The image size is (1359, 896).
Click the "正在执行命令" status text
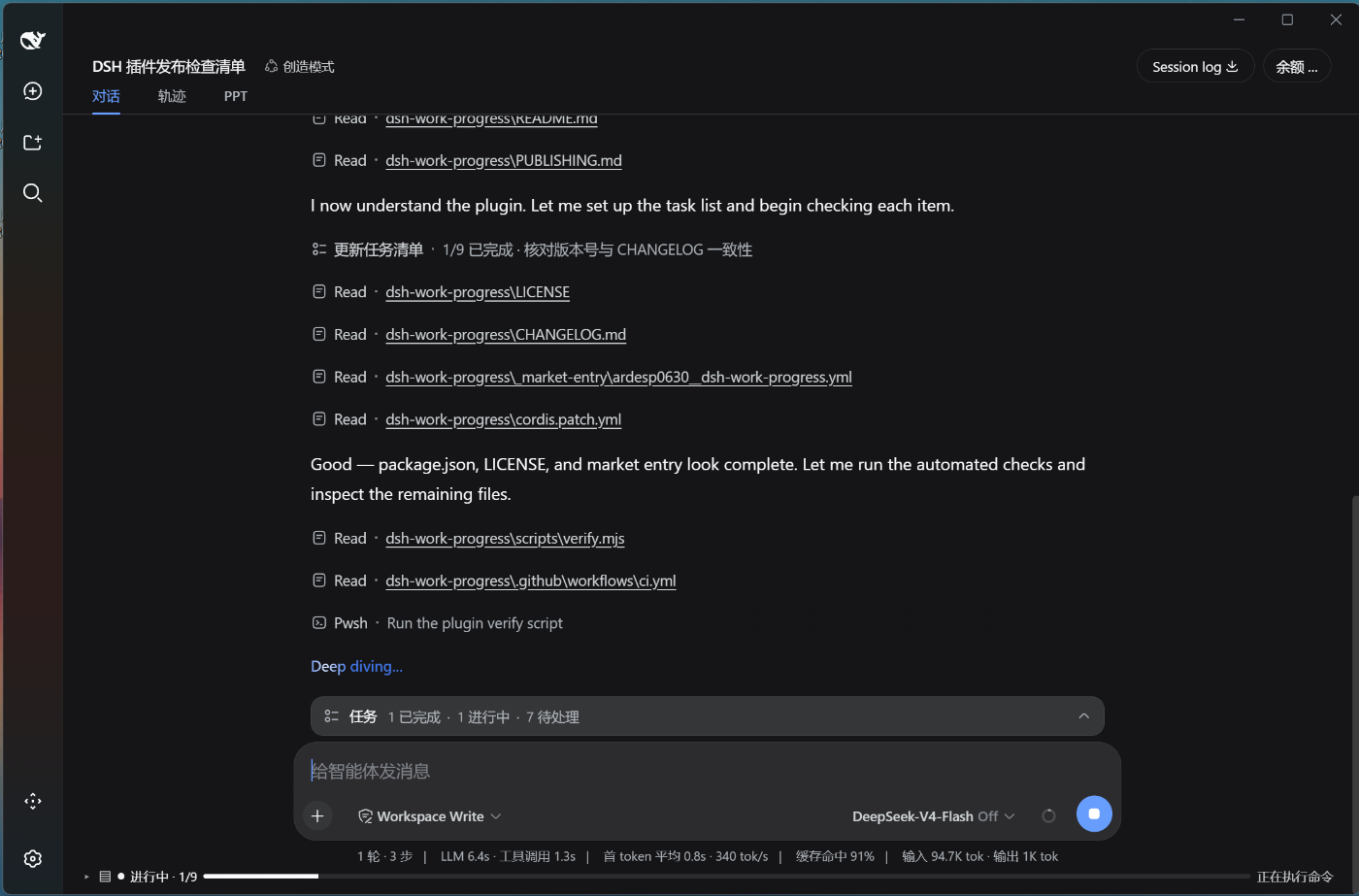coord(1295,877)
